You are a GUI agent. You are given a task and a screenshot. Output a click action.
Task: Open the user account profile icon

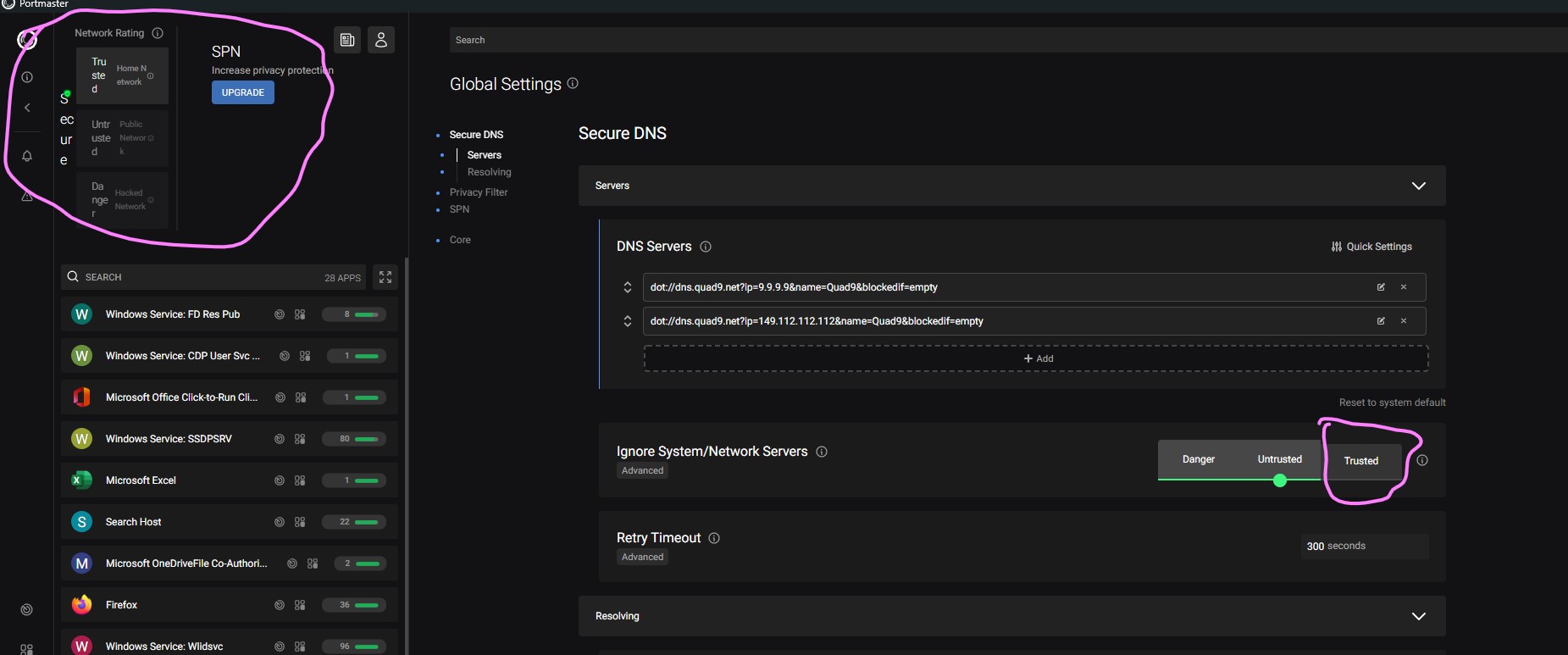click(x=381, y=40)
